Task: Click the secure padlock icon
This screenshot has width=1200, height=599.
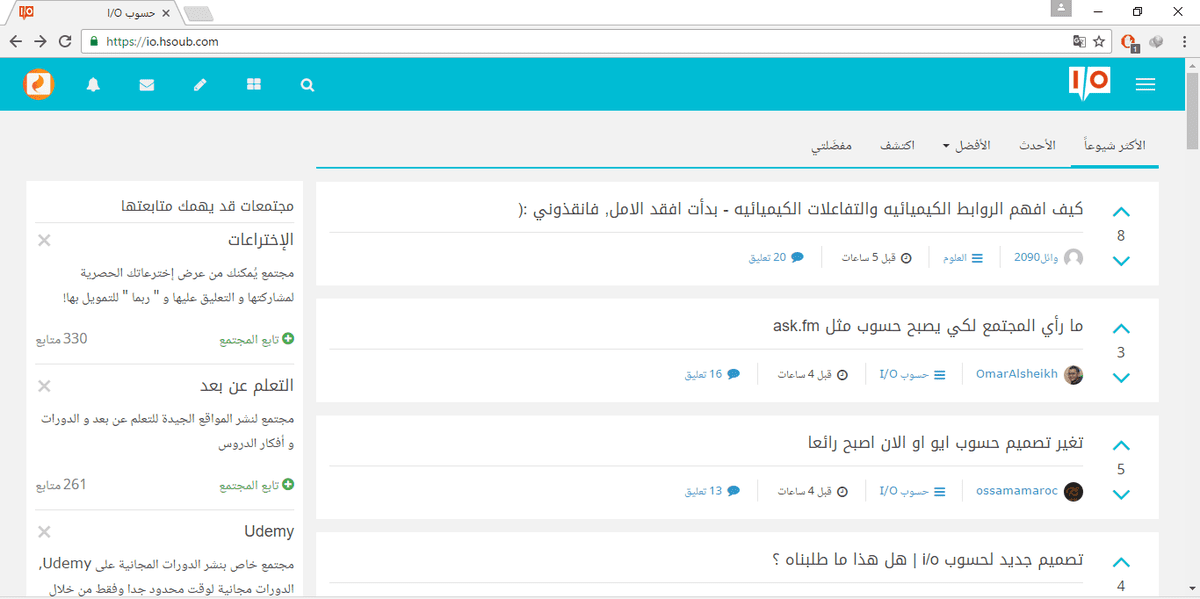Action: click(x=94, y=42)
